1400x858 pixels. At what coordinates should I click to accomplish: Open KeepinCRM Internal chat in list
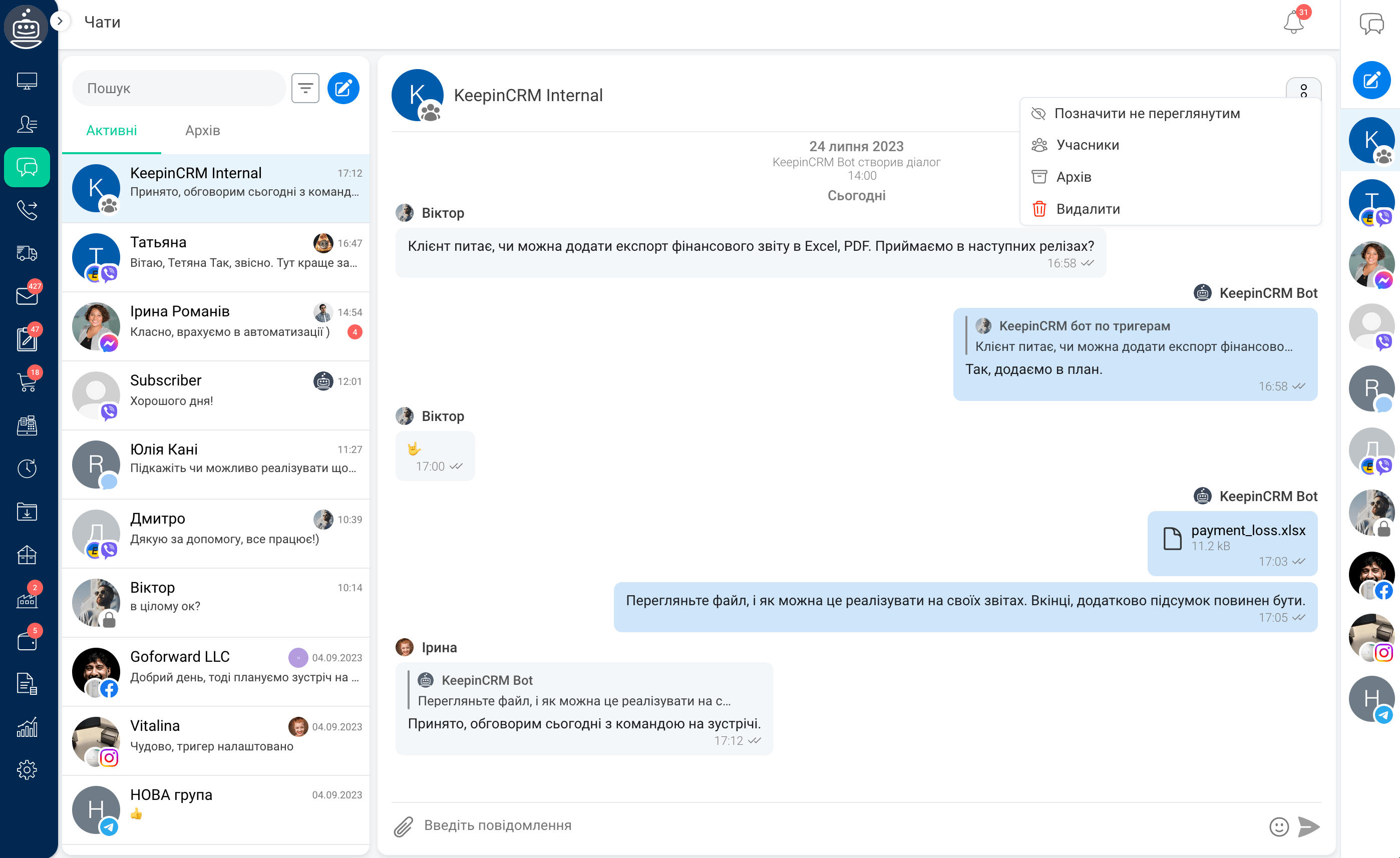point(216,188)
